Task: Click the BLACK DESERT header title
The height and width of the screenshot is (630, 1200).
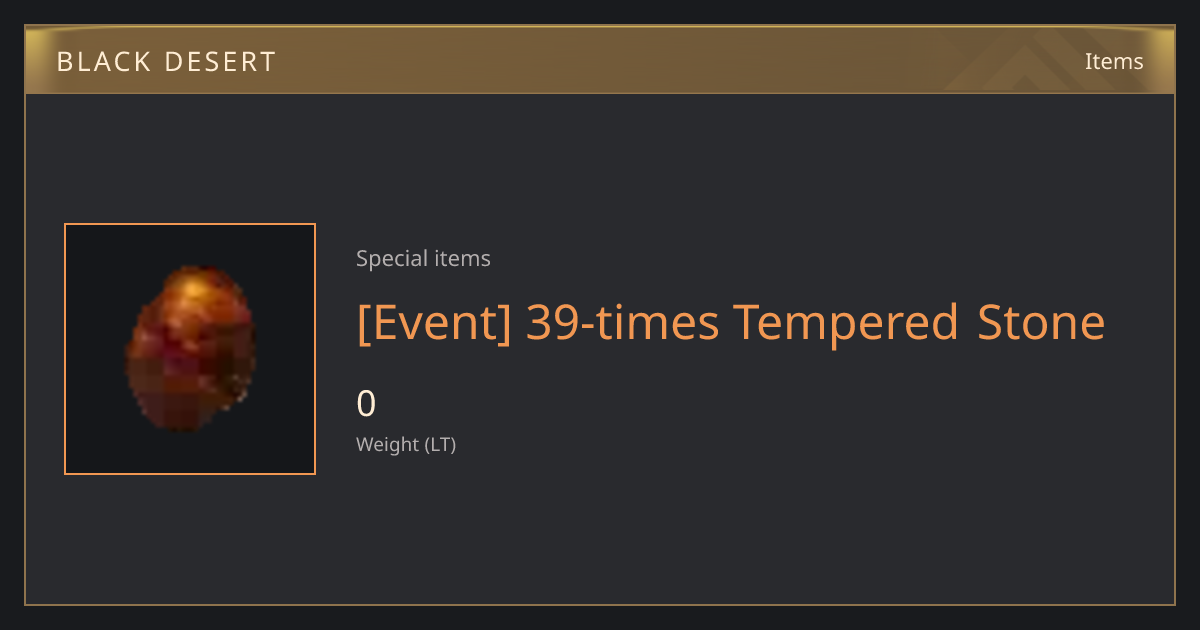Action: (x=166, y=62)
